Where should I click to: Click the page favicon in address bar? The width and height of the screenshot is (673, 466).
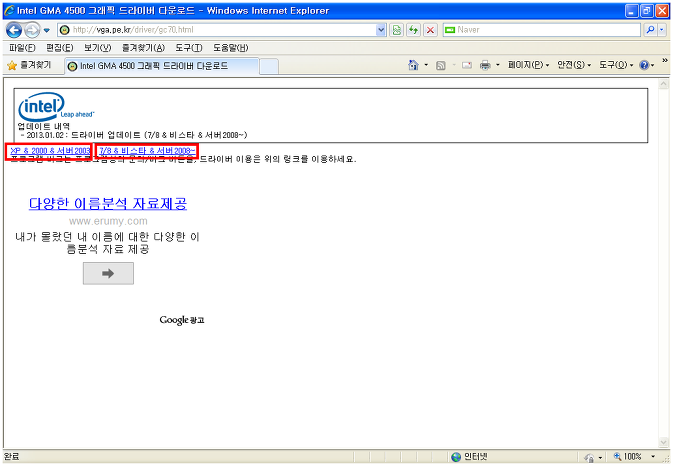[64, 30]
